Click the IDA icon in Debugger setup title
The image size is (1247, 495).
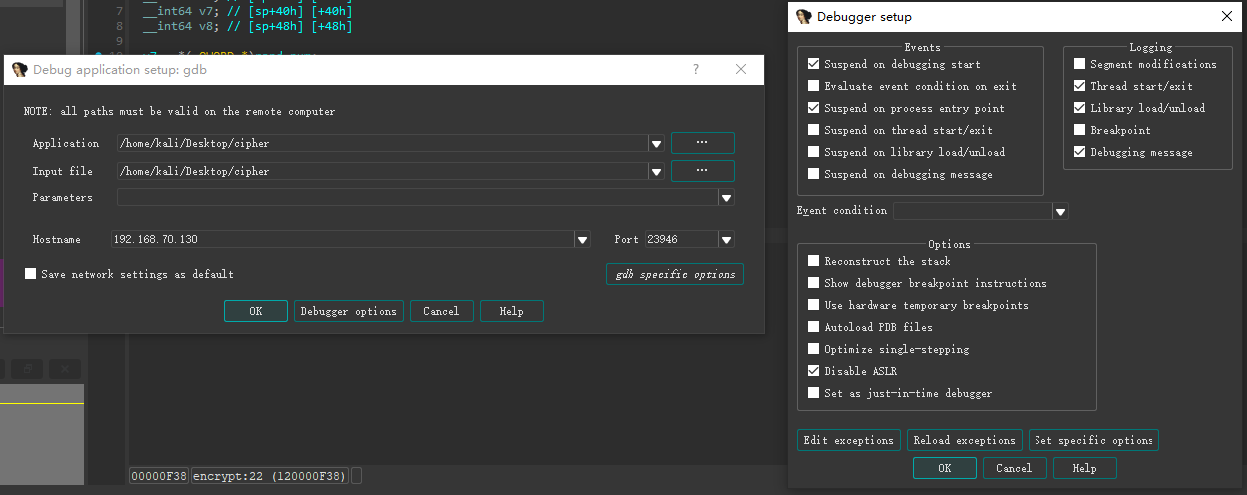(x=804, y=17)
